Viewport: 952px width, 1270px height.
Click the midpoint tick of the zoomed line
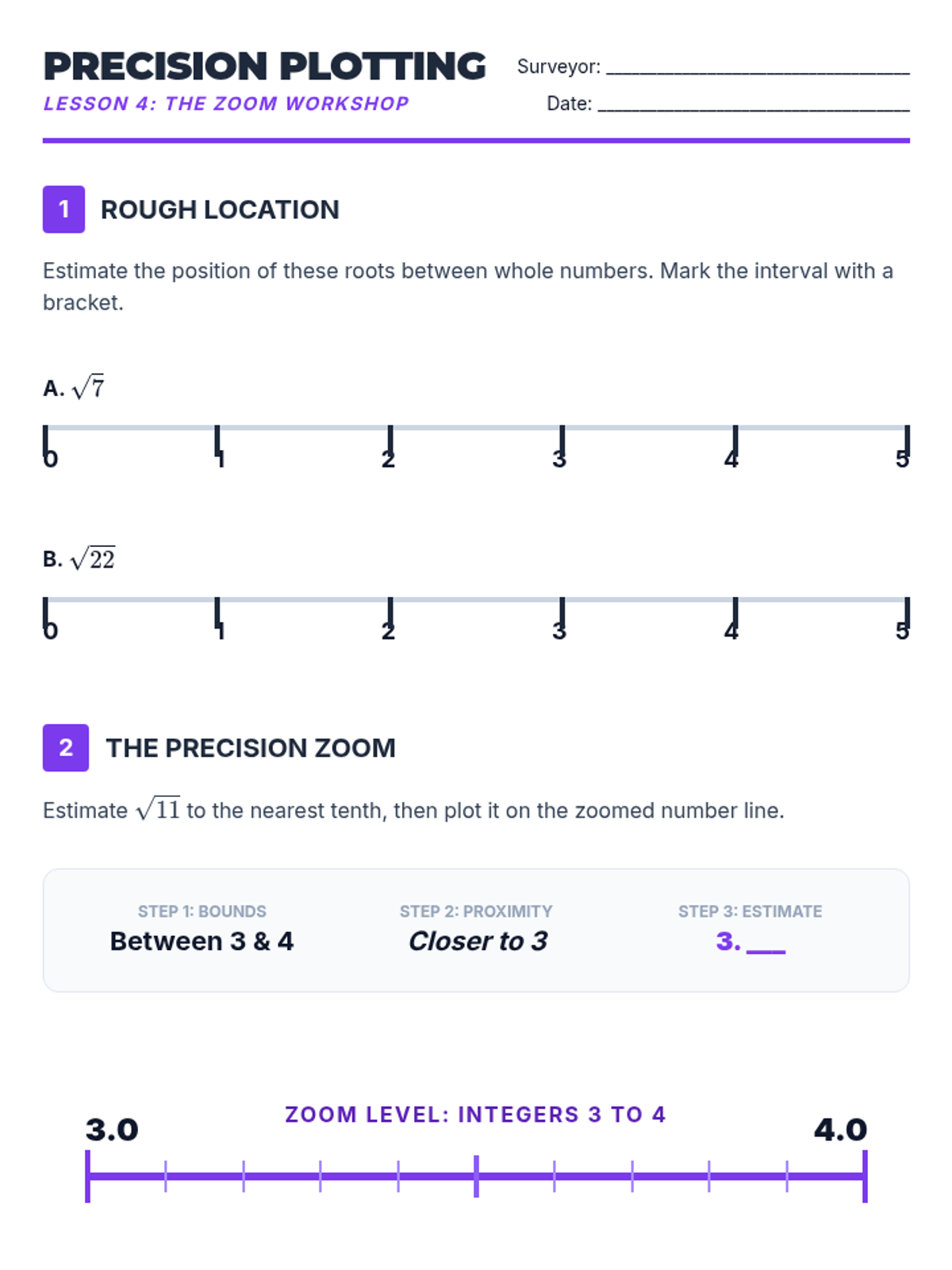pyautogui.click(x=476, y=1176)
